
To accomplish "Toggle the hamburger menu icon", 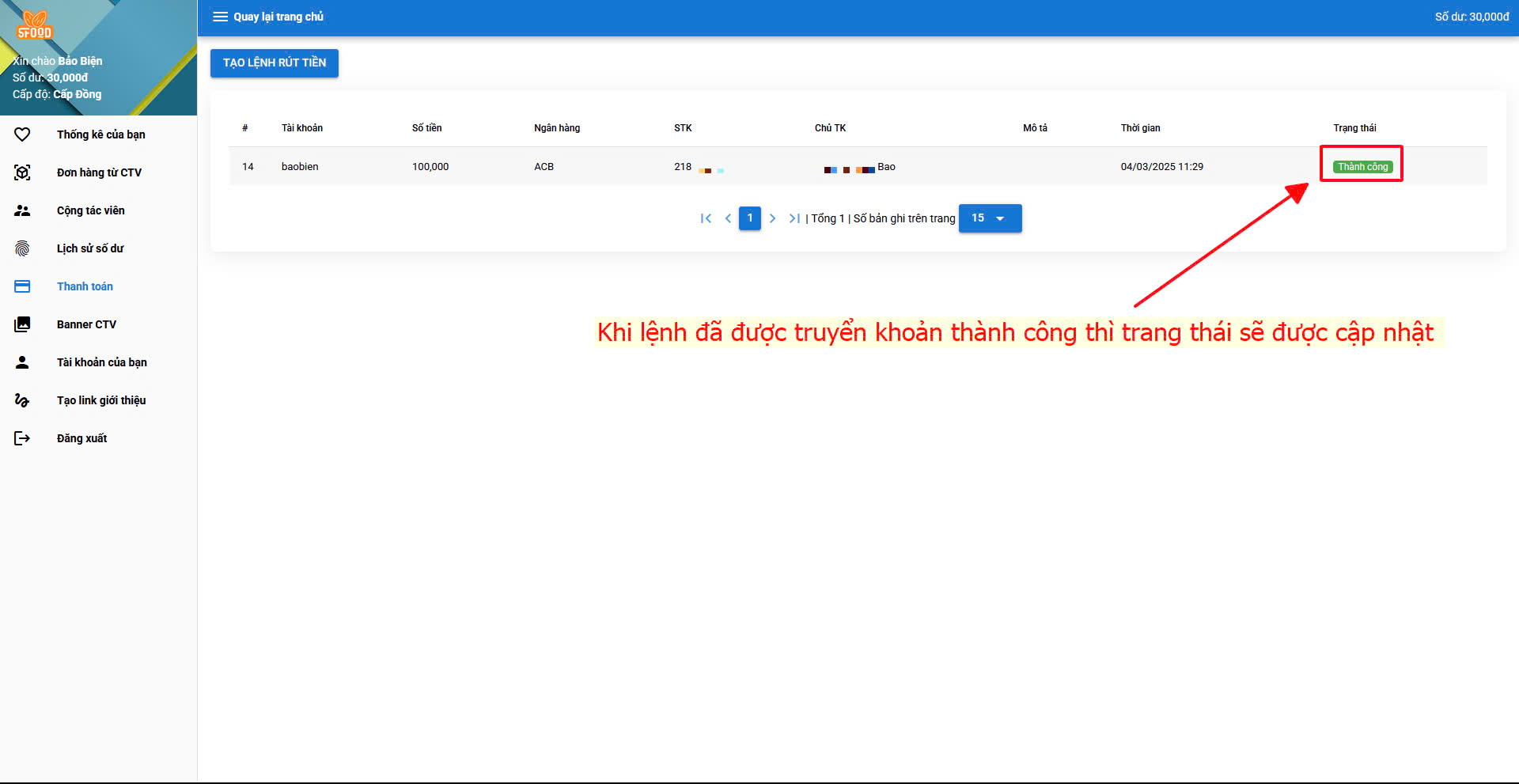I will 220,17.
